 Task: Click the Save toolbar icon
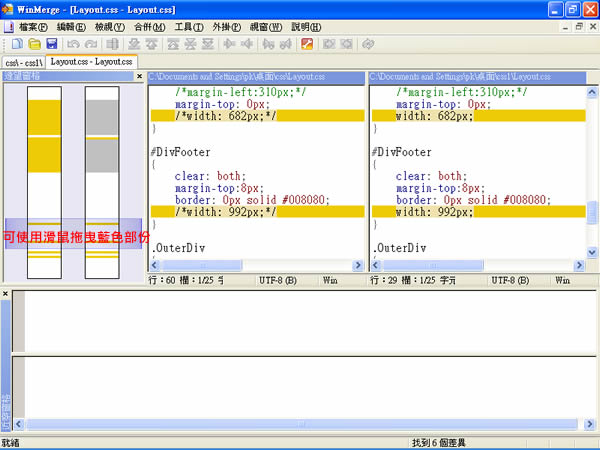51,44
